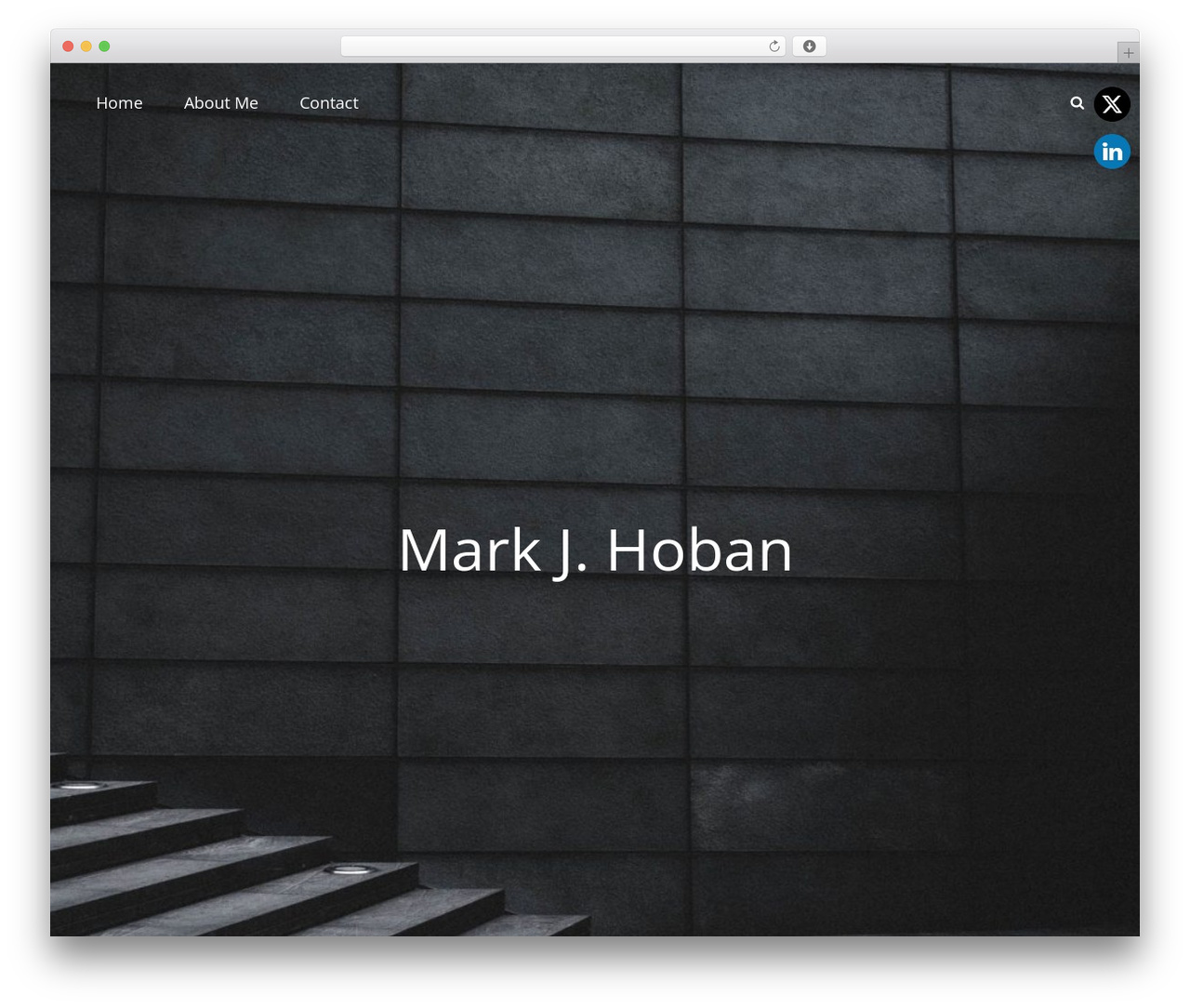Go to the Home menu item

click(x=119, y=103)
